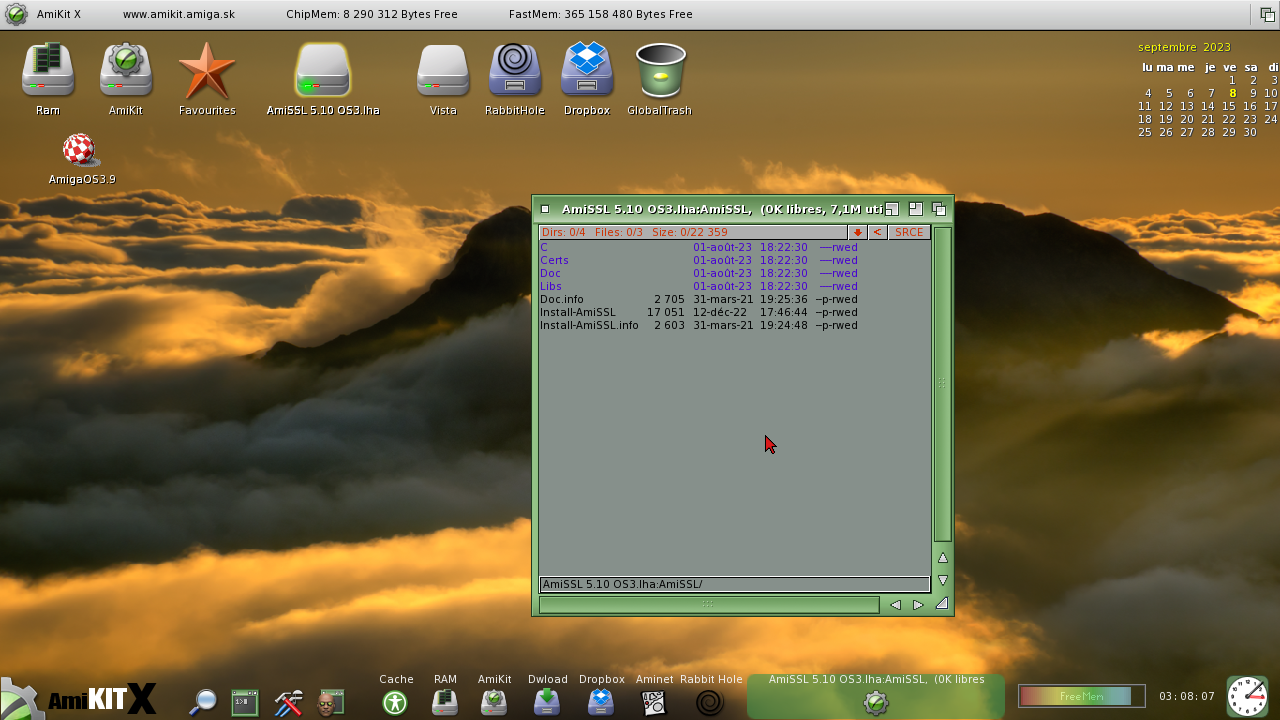
Task: Open the AmiKit dock icon
Action: point(494,702)
